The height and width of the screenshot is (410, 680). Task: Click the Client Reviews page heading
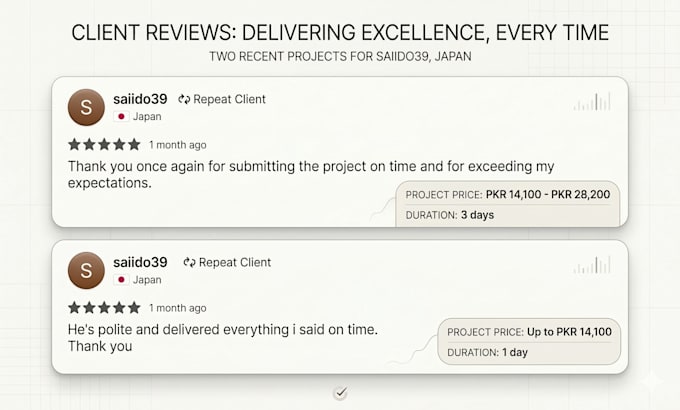point(340,33)
